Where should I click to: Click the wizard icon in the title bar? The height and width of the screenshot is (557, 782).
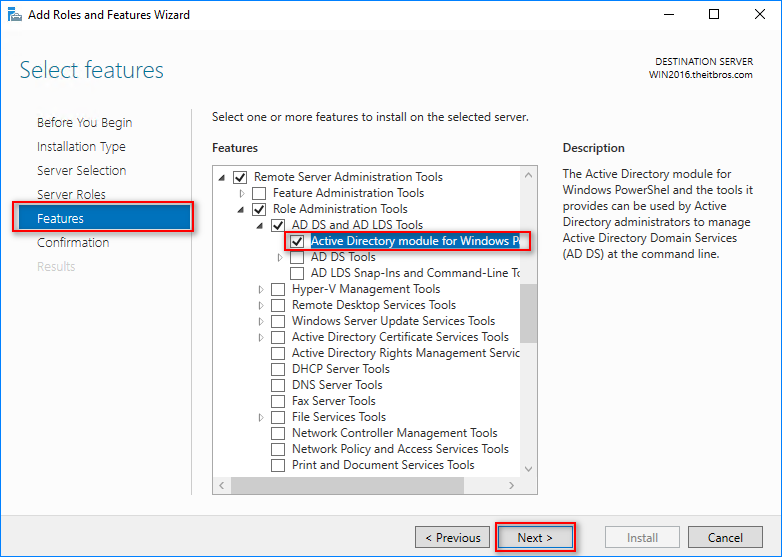click(14, 14)
